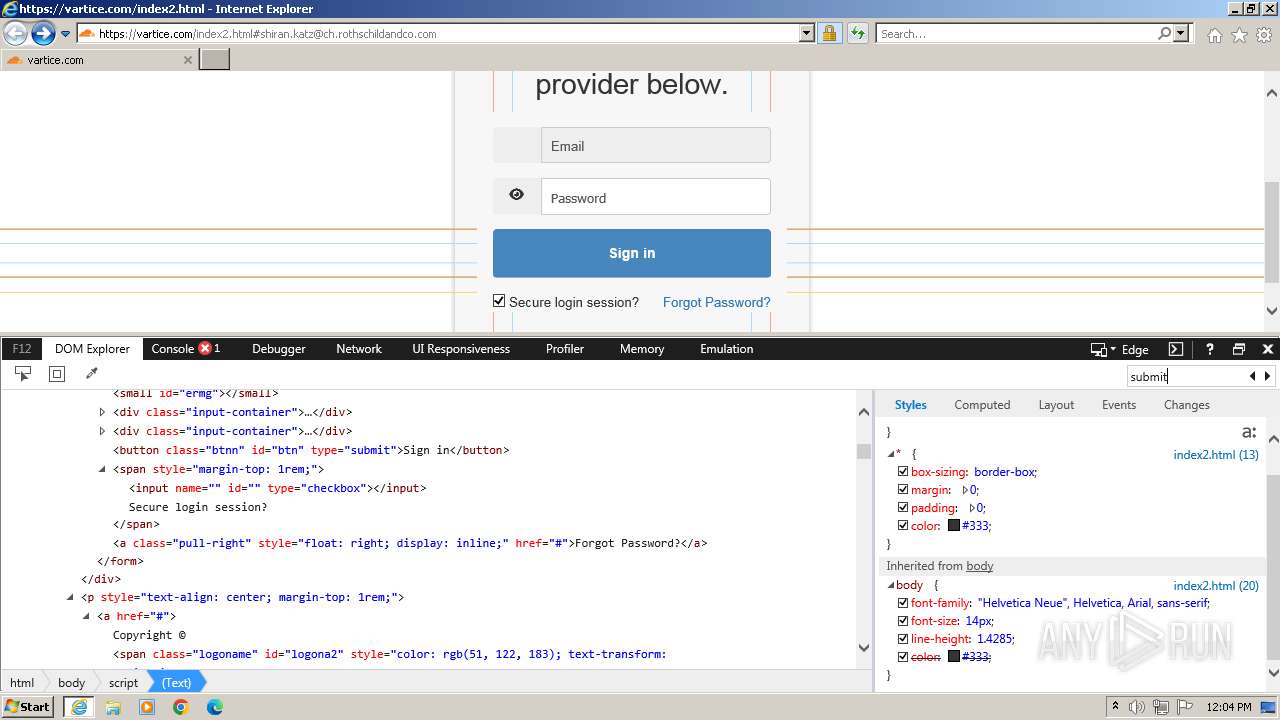Disable the font-family style checkbox
This screenshot has height=720, width=1280.
tap(903, 603)
